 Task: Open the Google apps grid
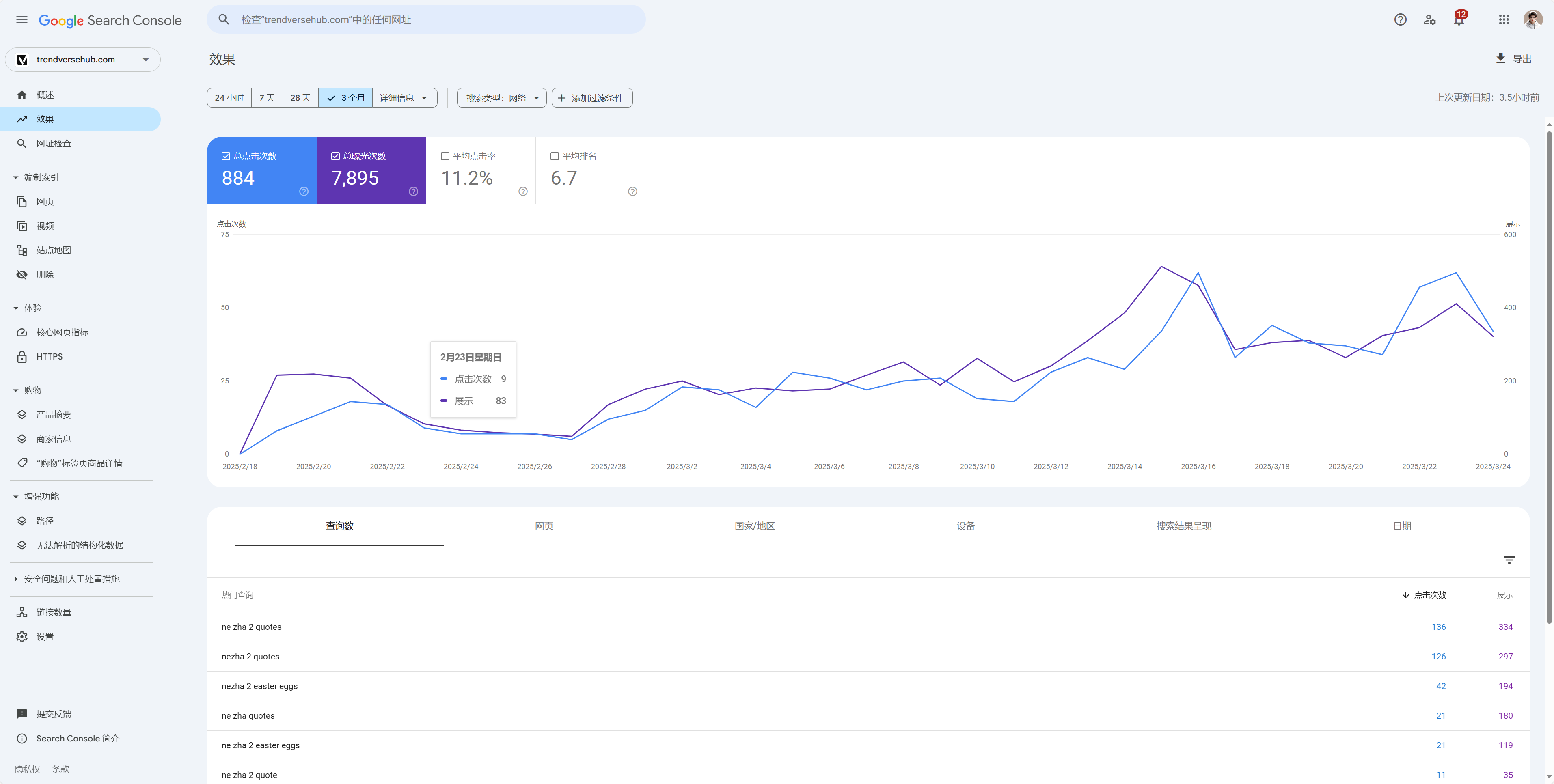click(1504, 20)
